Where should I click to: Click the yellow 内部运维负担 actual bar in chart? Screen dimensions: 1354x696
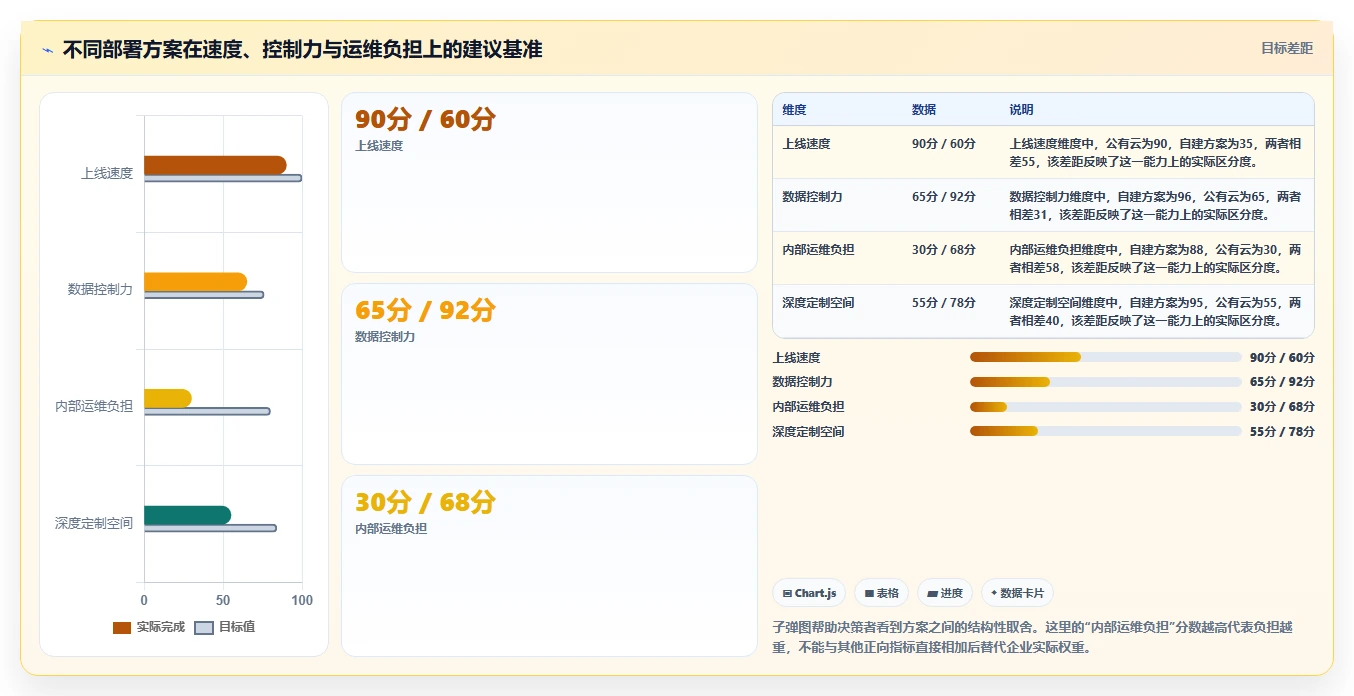tap(168, 398)
